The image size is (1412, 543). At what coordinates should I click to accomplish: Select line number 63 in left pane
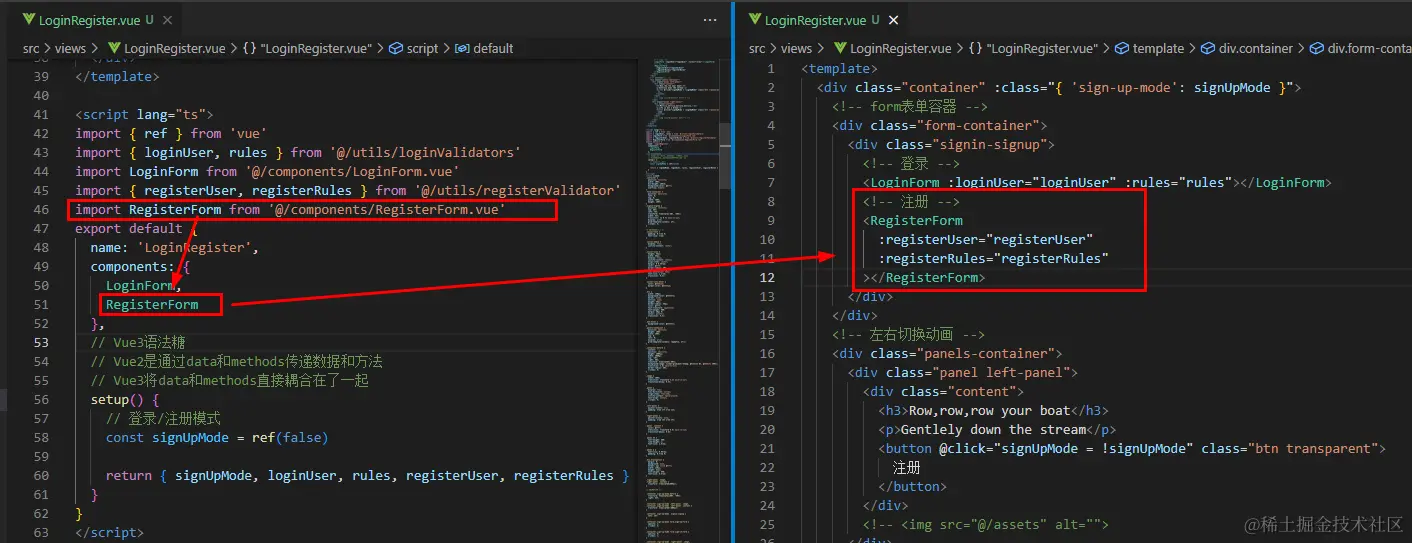point(41,533)
